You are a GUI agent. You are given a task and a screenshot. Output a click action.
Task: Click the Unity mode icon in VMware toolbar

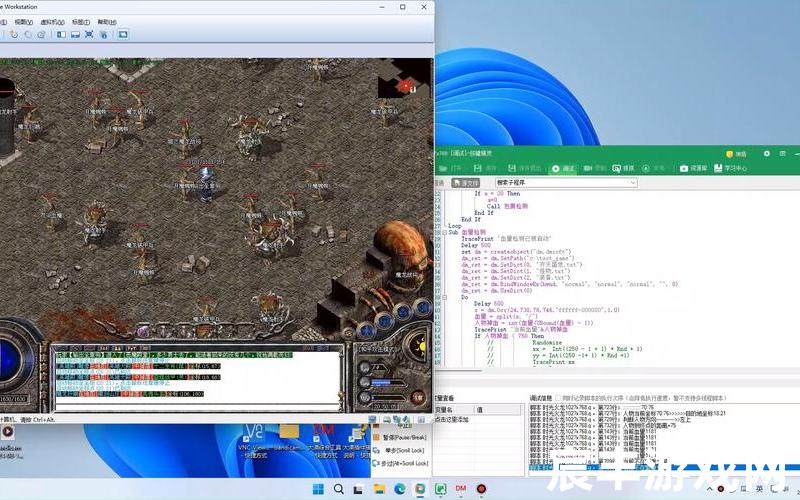104,35
